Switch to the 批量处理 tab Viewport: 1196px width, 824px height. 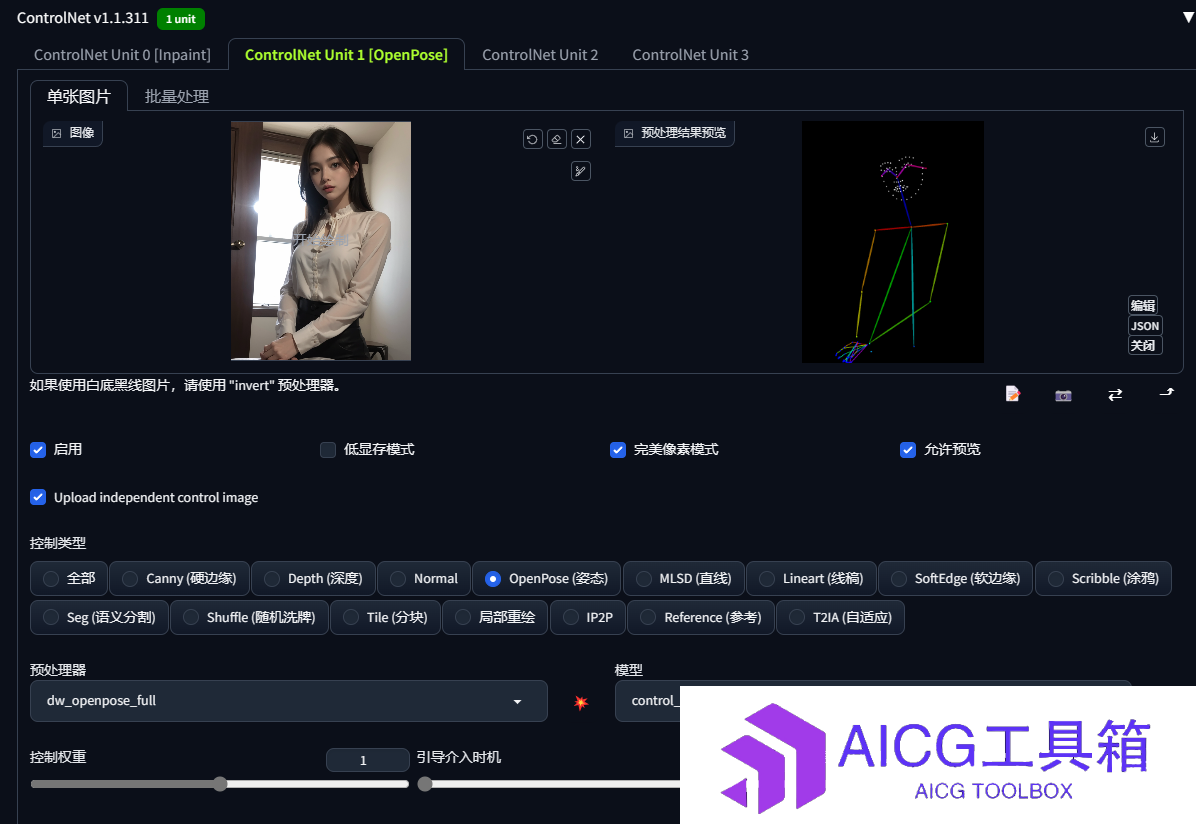[177, 97]
